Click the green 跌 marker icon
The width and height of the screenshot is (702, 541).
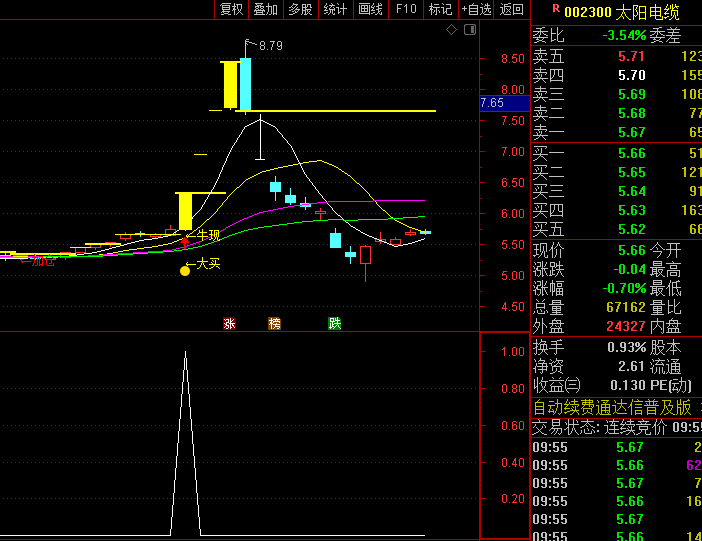coord(334,323)
